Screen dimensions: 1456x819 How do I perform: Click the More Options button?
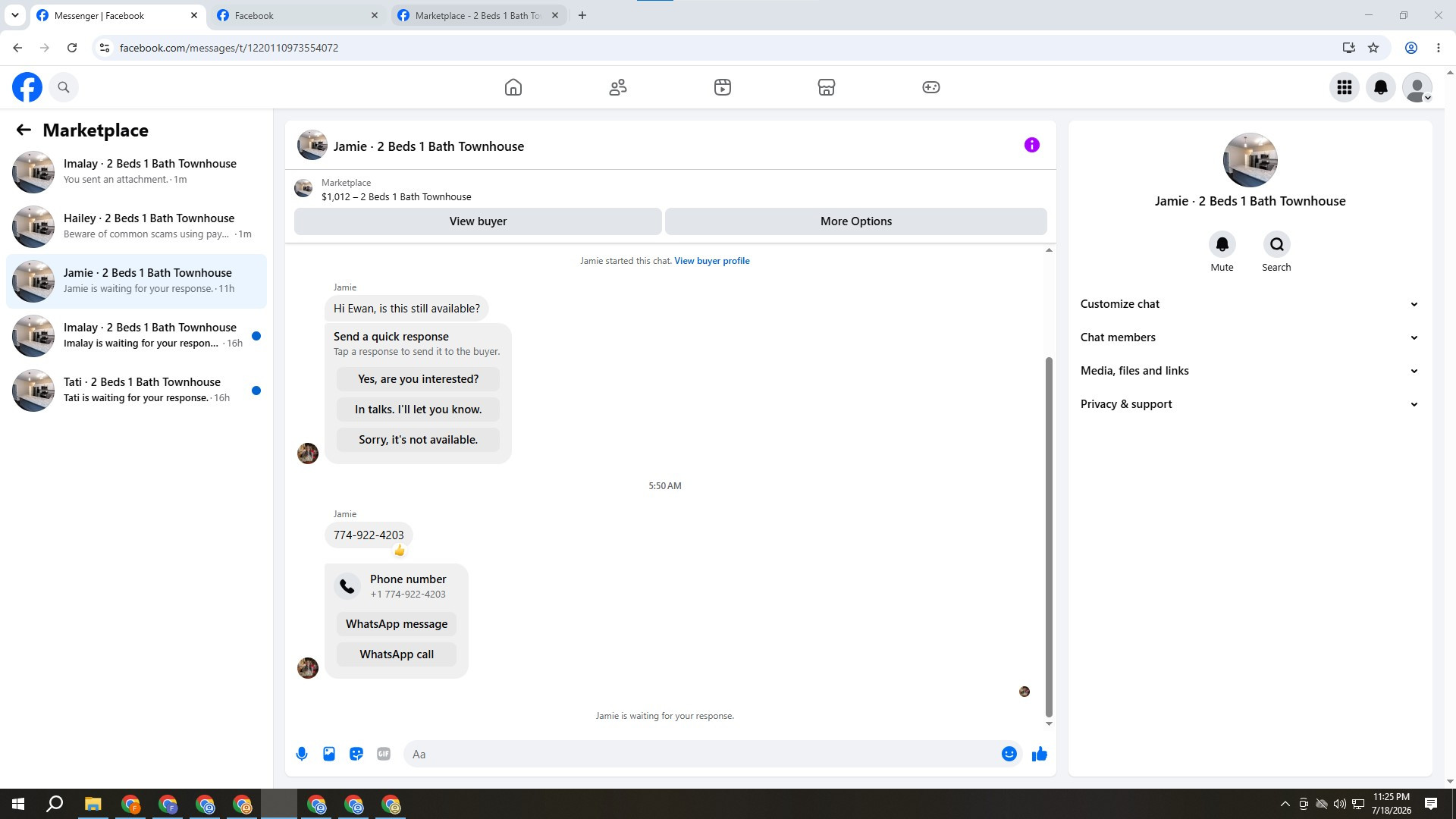pos(856,221)
